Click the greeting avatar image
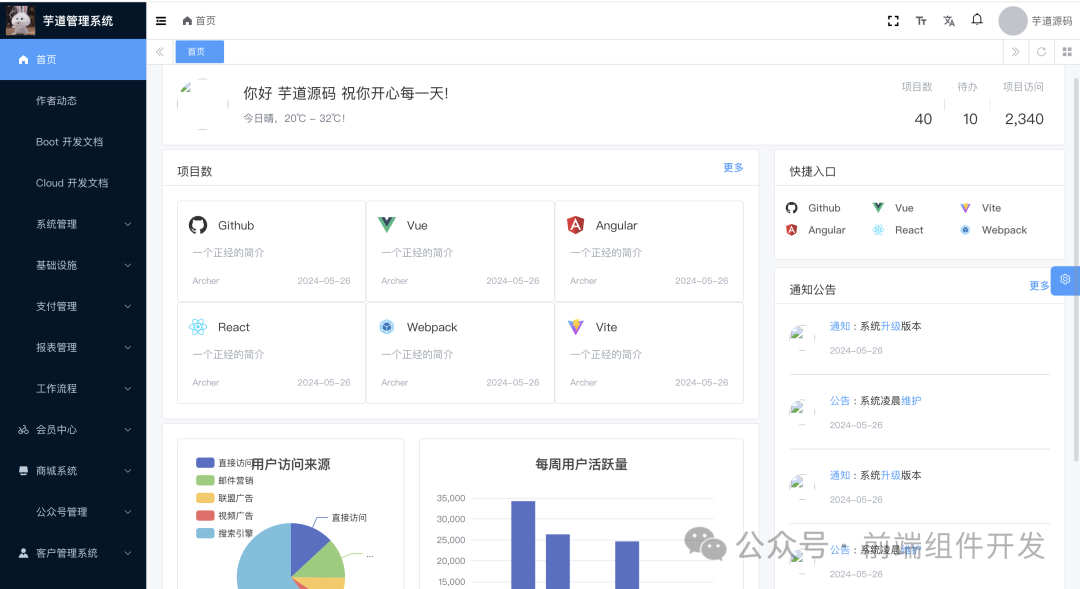 click(x=202, y=104)
